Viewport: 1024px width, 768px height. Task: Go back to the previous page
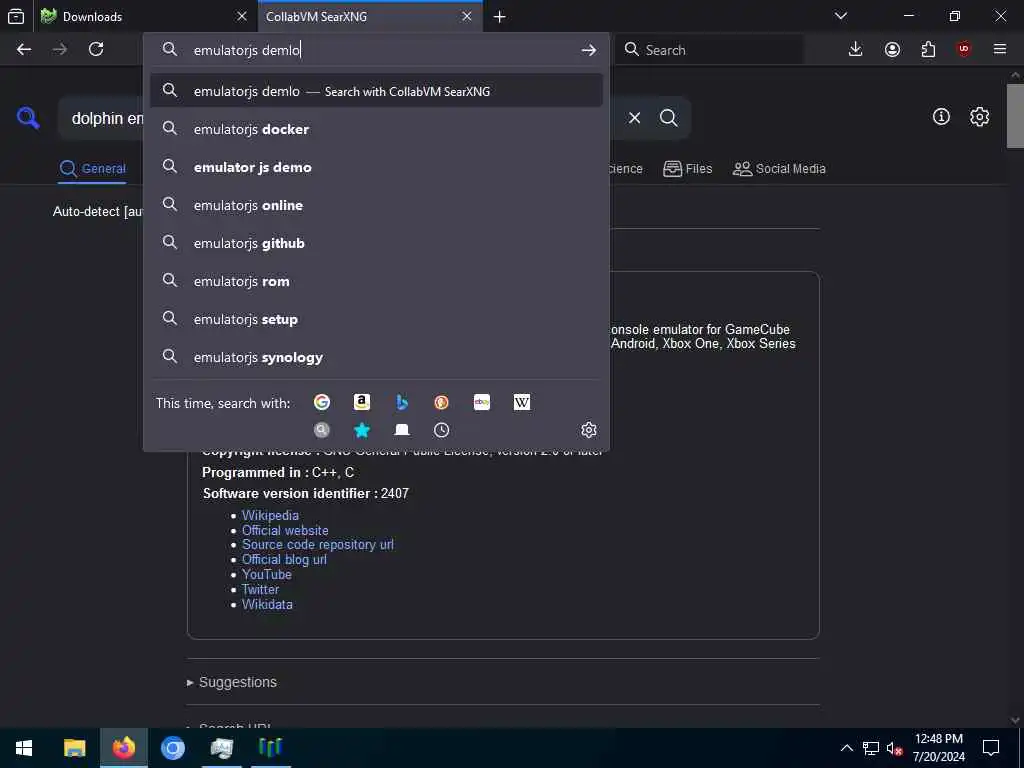pyautogui.click(x=24, y=49)
